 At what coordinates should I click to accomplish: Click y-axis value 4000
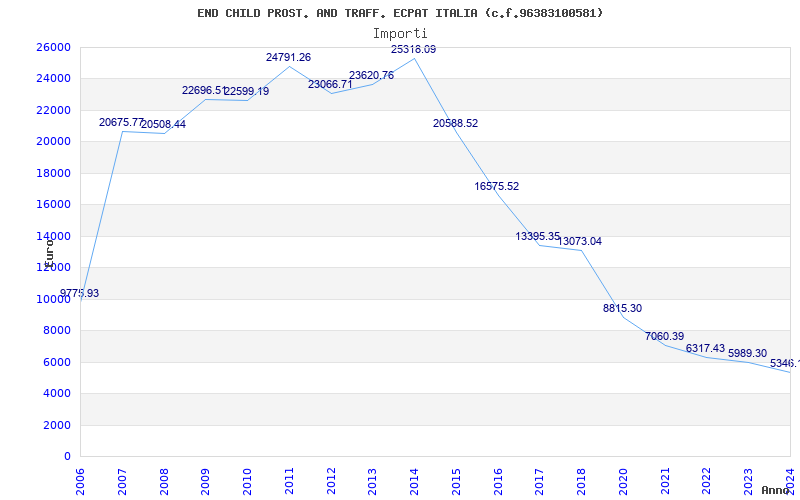pos(56,393)
